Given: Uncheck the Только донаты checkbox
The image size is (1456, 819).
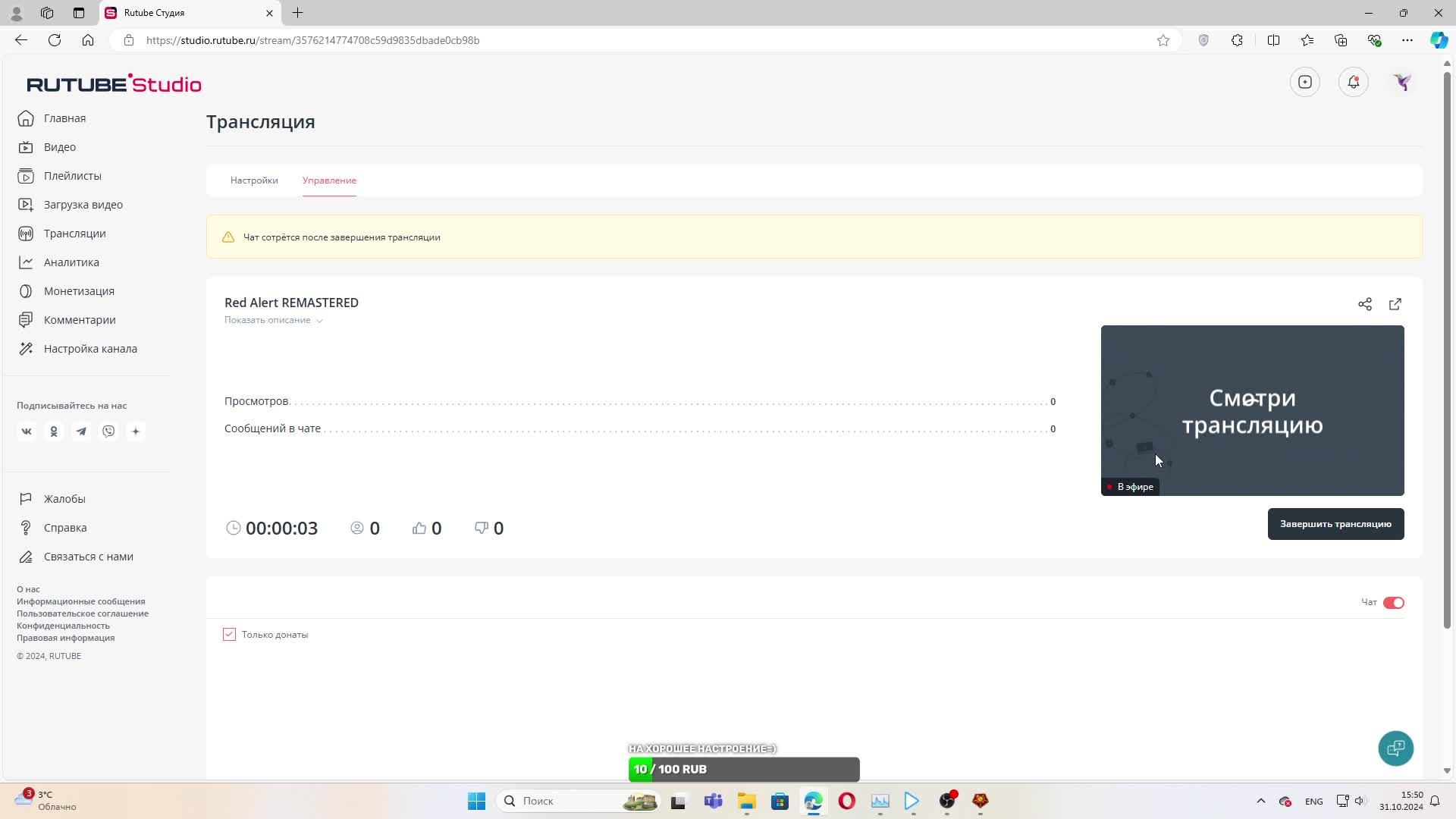Looking at the screenshot, I should point(229,635).
